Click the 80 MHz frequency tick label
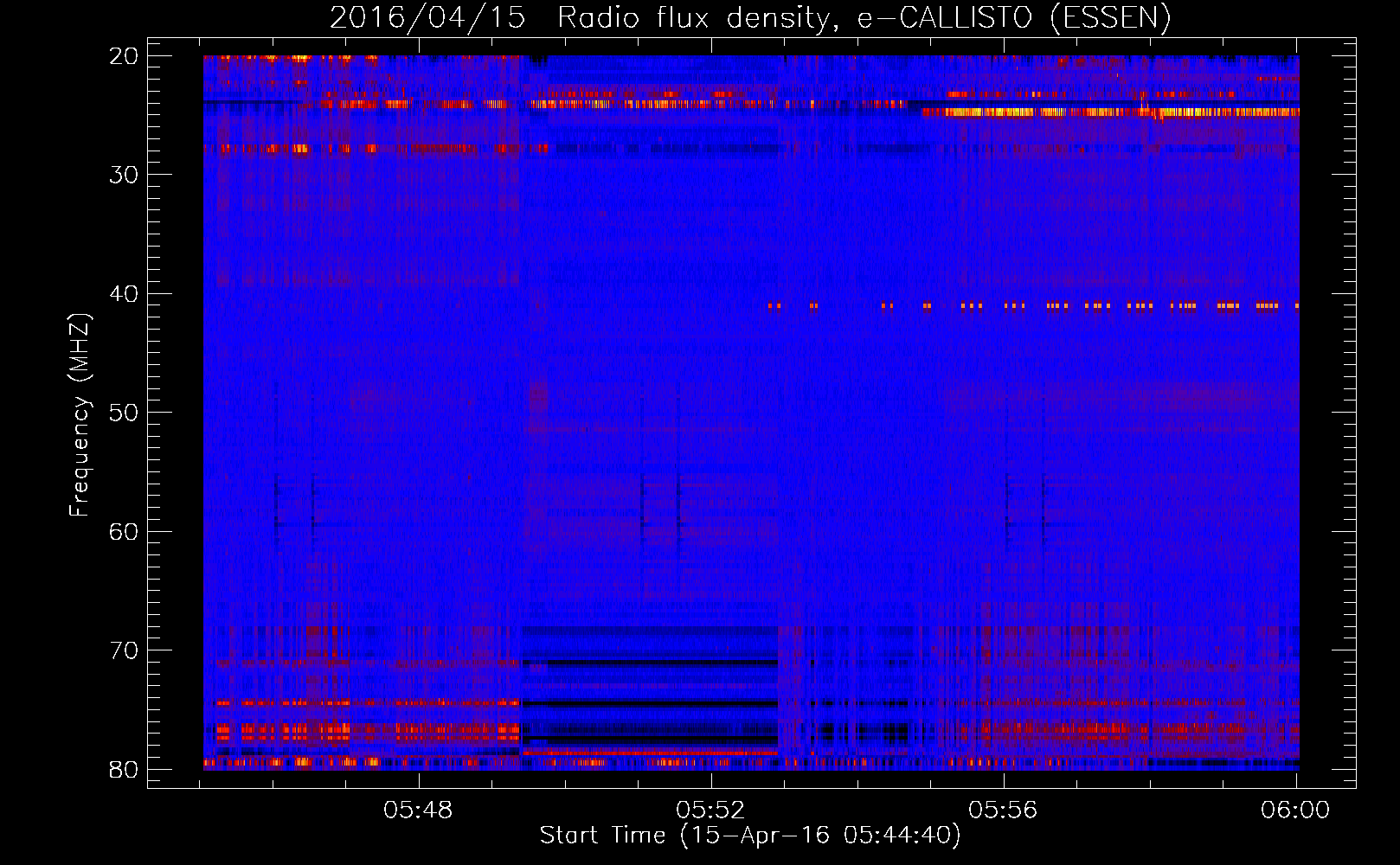The width and height of the screenshot is (1400, 865). (x=125, y=769)
